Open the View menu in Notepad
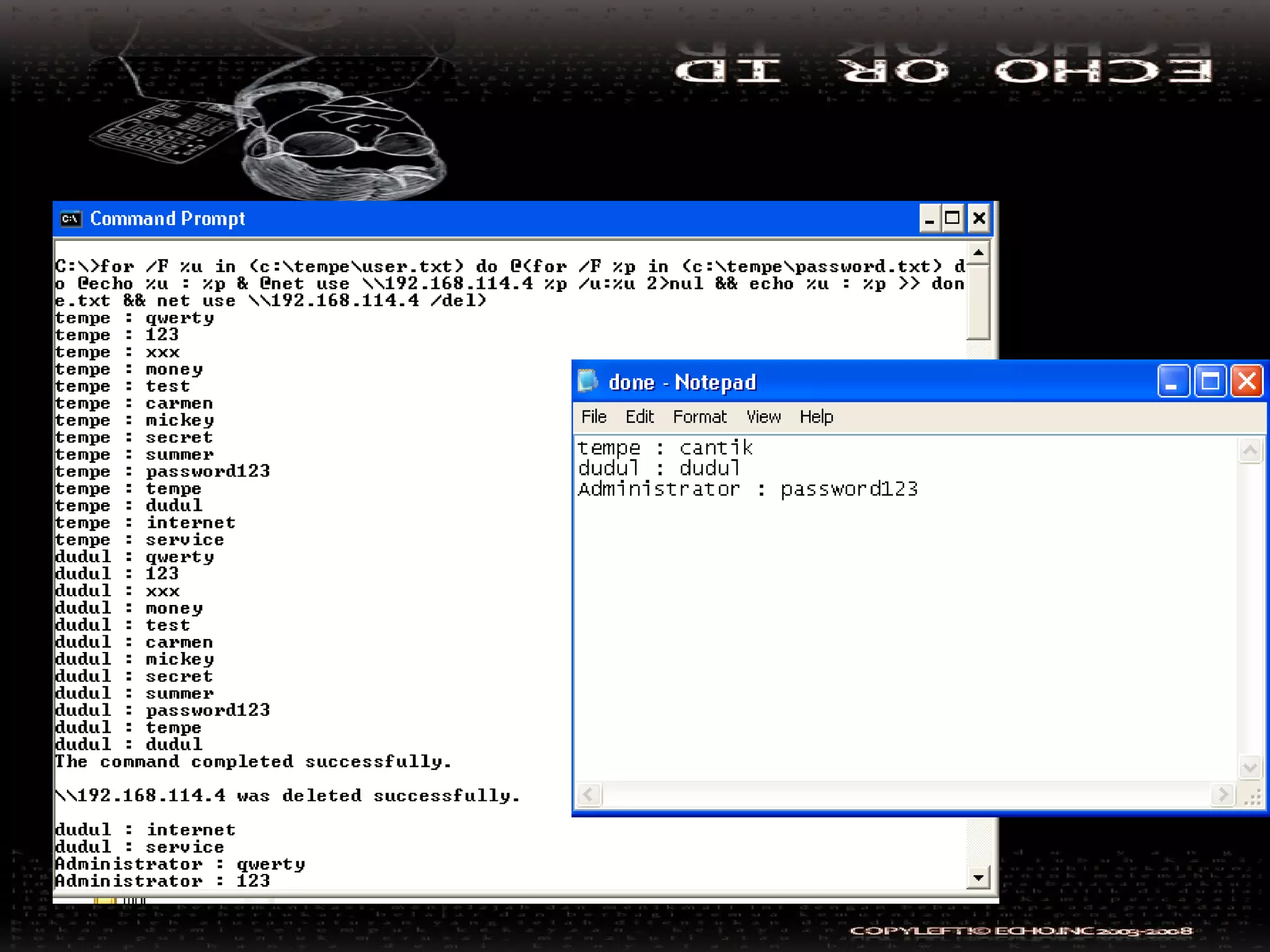Screen dimensions: 1270x952 point(763,417)
